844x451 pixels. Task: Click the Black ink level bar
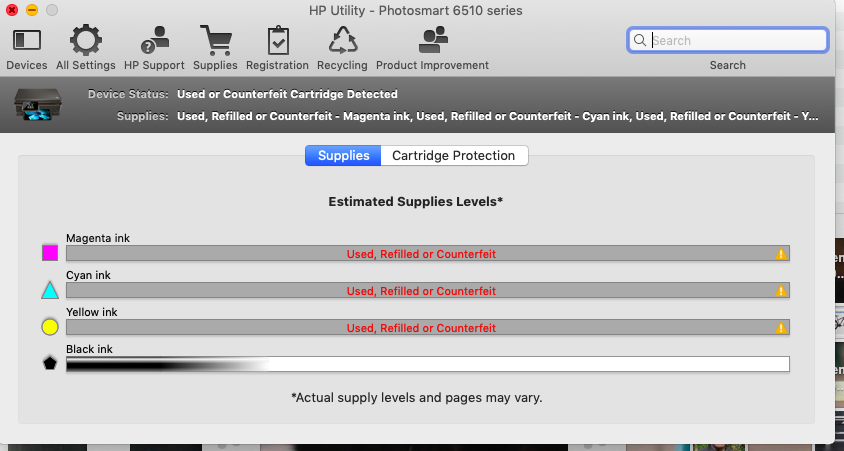tap(428, 364)
